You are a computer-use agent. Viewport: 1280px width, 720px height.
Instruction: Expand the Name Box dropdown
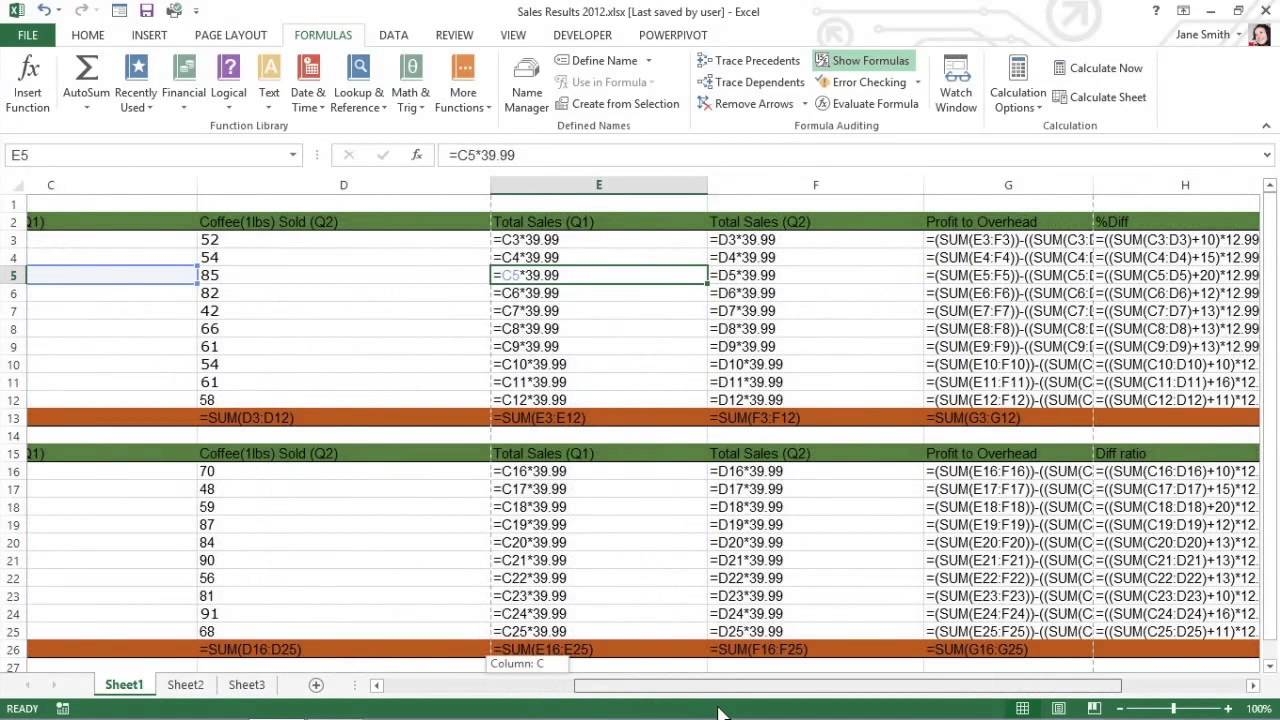[293, 155]
